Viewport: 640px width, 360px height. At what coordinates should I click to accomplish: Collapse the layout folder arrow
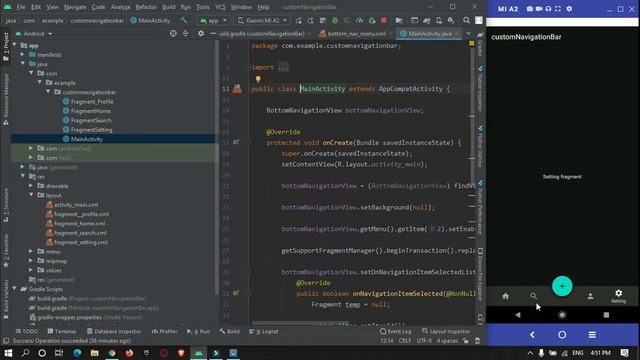[x=31, y=195]
